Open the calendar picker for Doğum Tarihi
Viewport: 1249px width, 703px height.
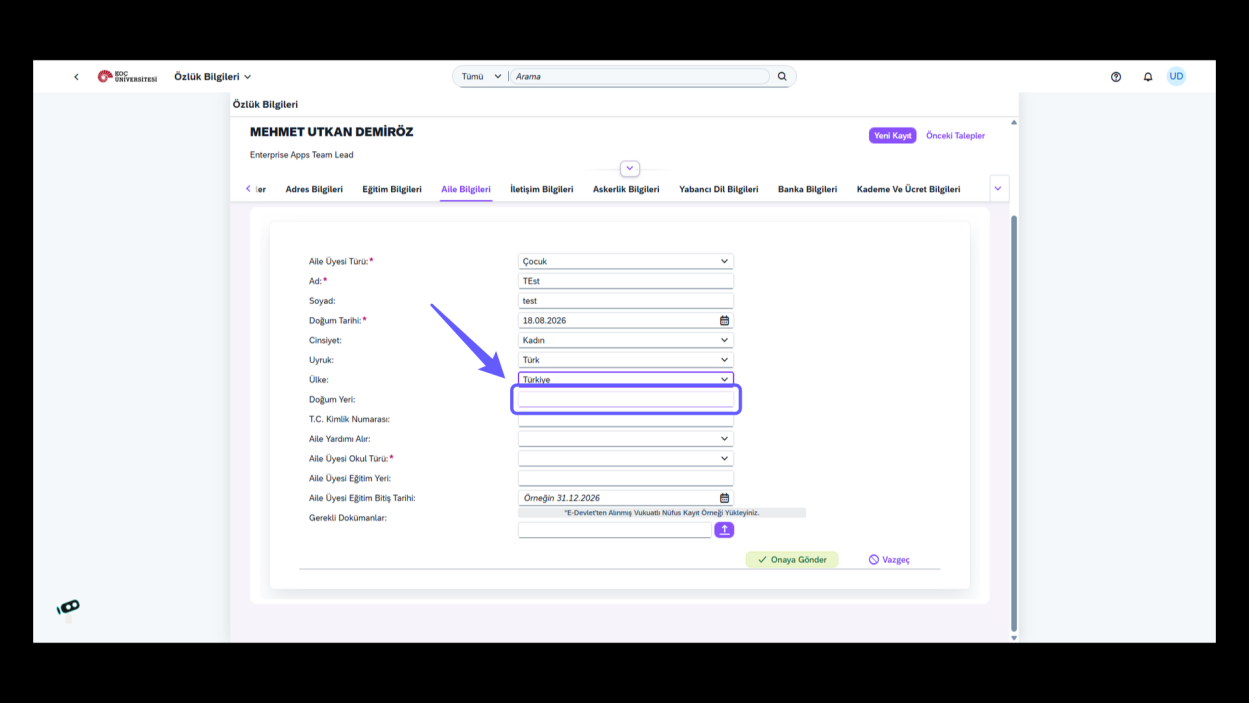(725, 321)
